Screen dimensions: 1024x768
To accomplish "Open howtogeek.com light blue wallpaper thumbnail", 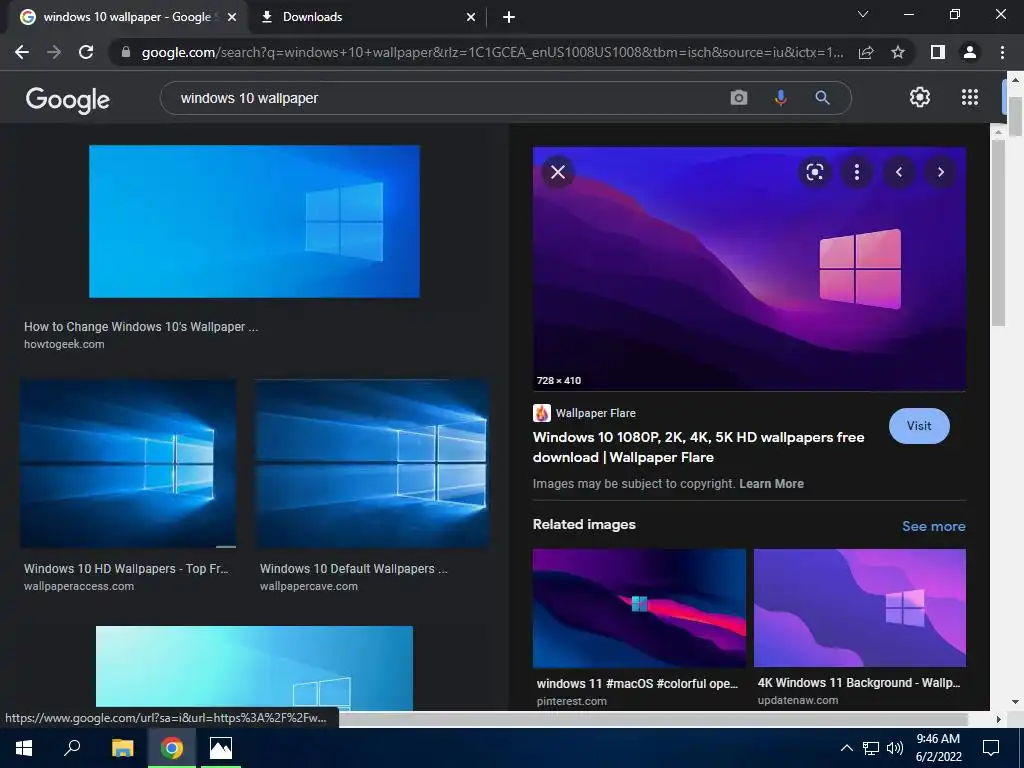I will tap(254, 221).
